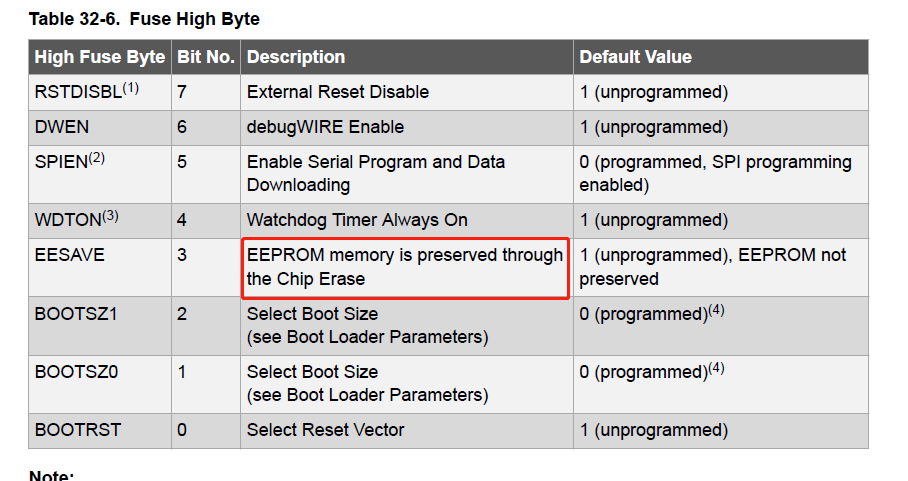908x481 pixels.
Task: Select the DWEN fuse name cell
Action: 61,127
